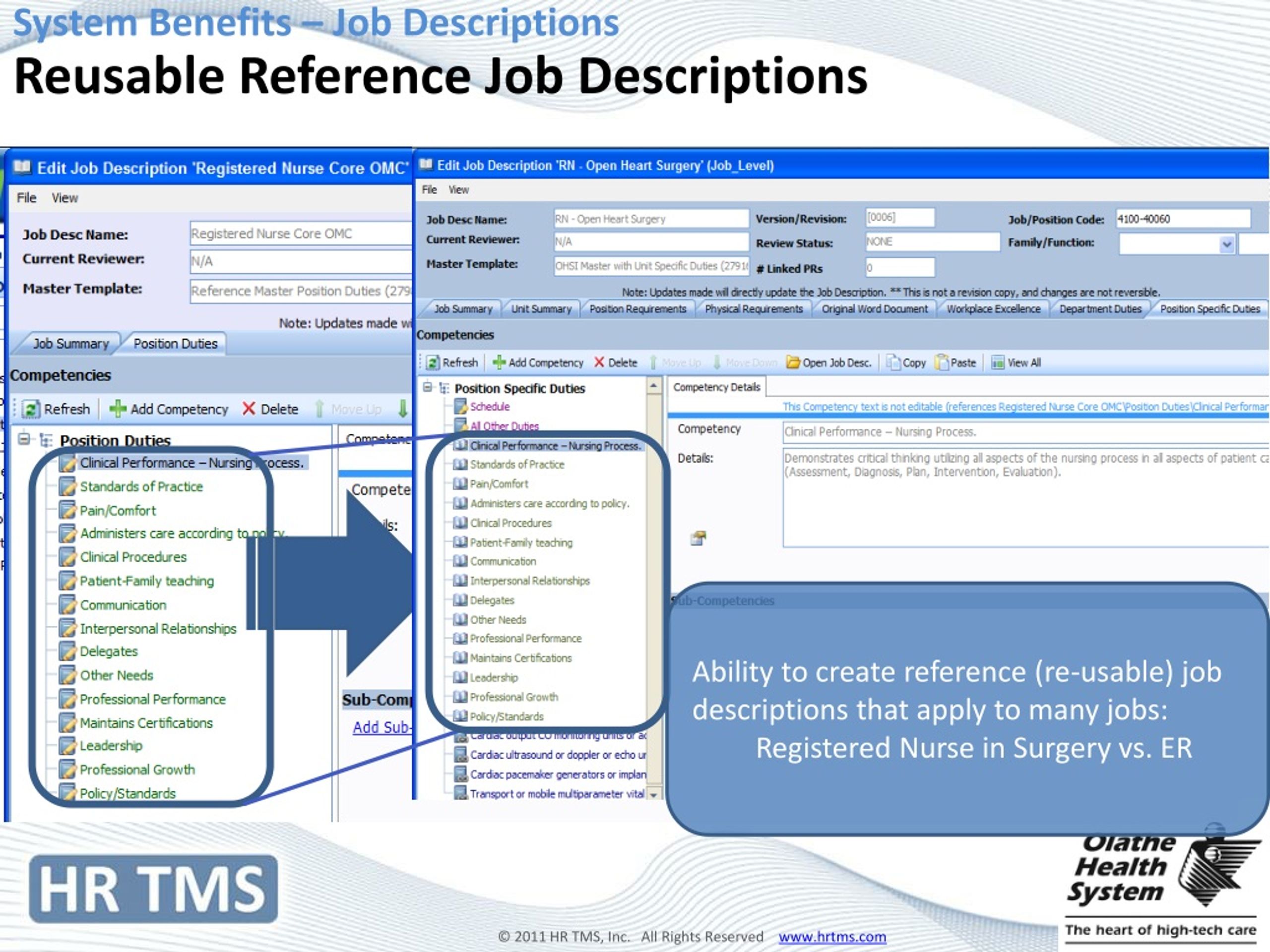Select Pain/Comfort in left Position Duties tree
The width and height of the screenshot is (1270, 952).
(x=118, y=511)
